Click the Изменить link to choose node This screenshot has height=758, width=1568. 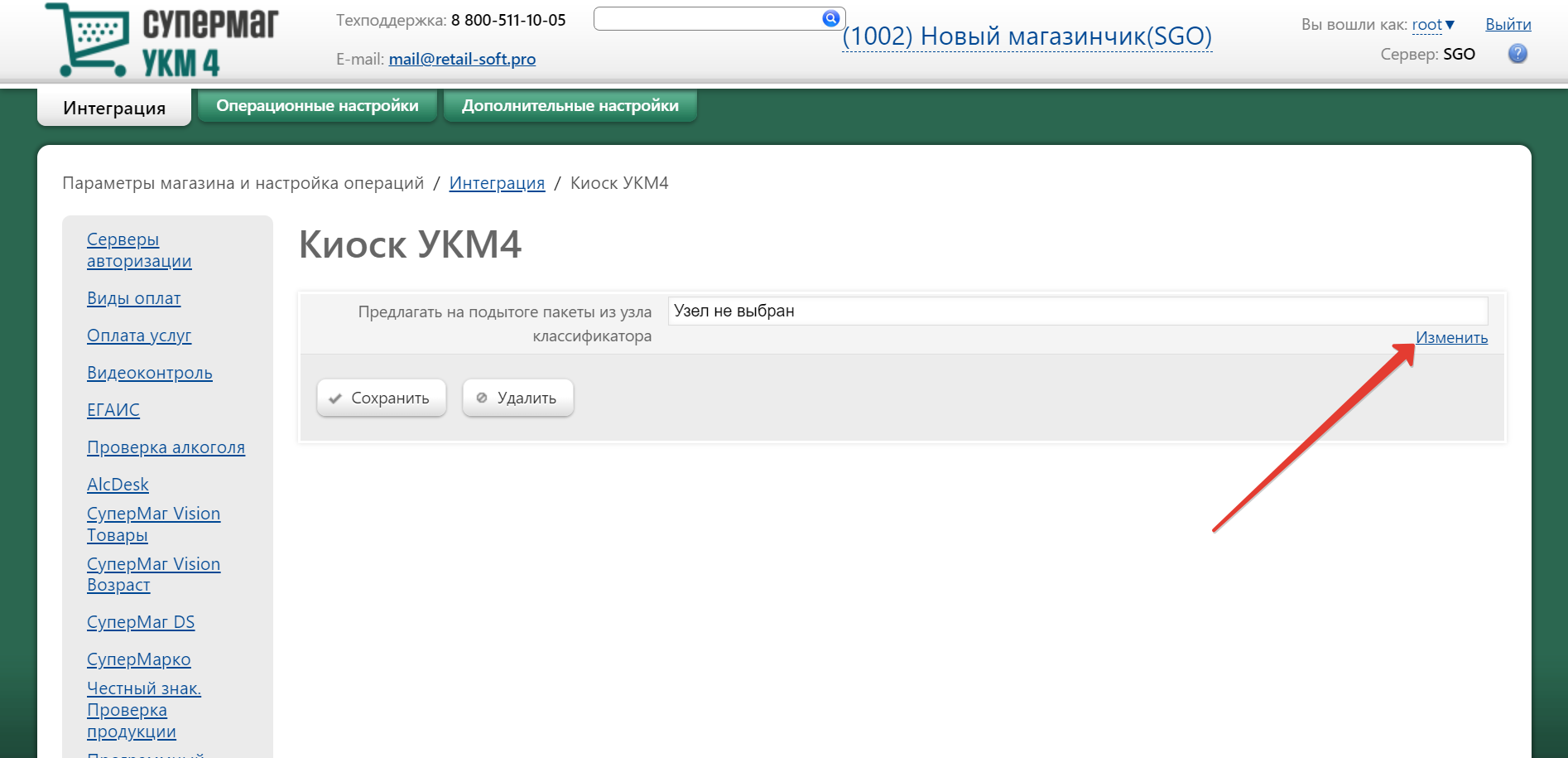1451,337
